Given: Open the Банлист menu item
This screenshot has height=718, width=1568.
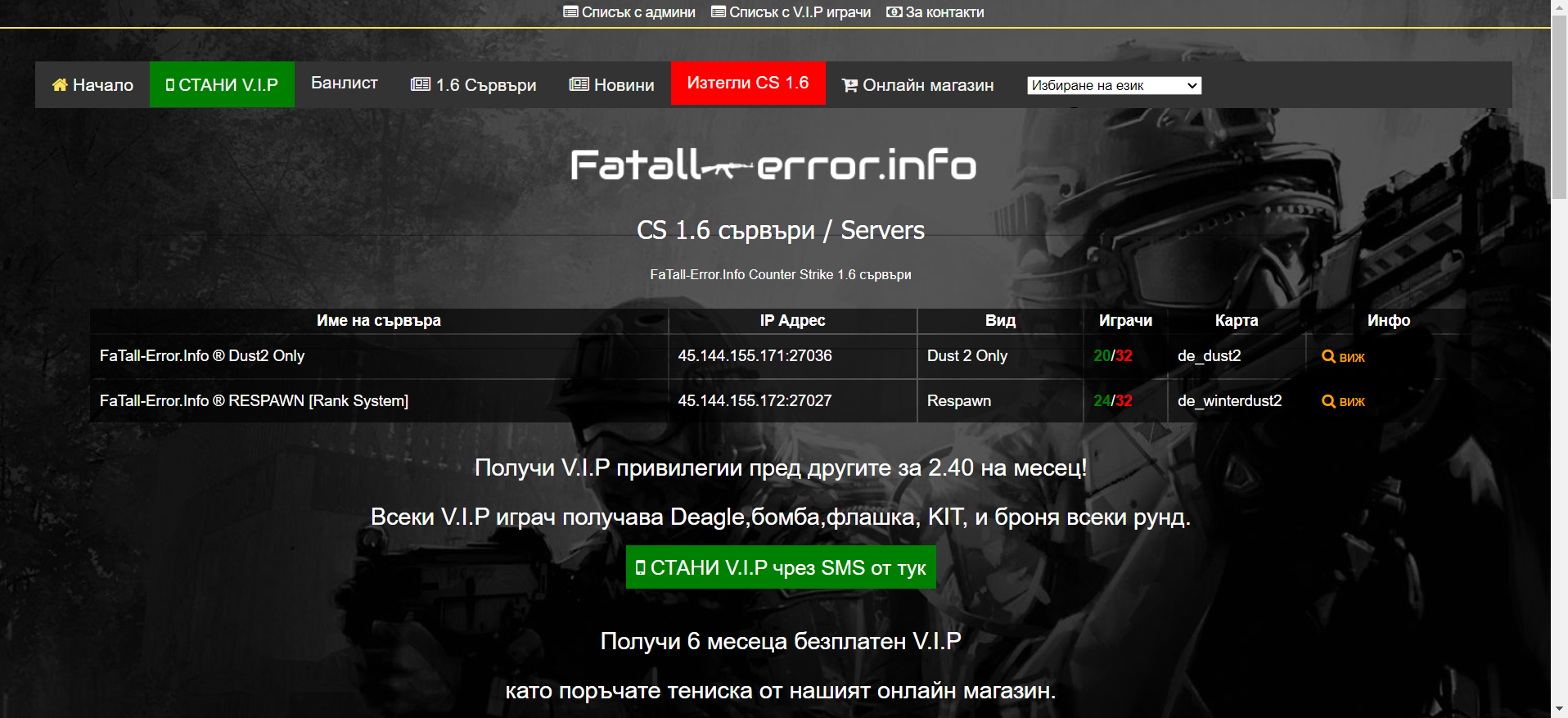Looking at the screenshot, I should point(344,83).
